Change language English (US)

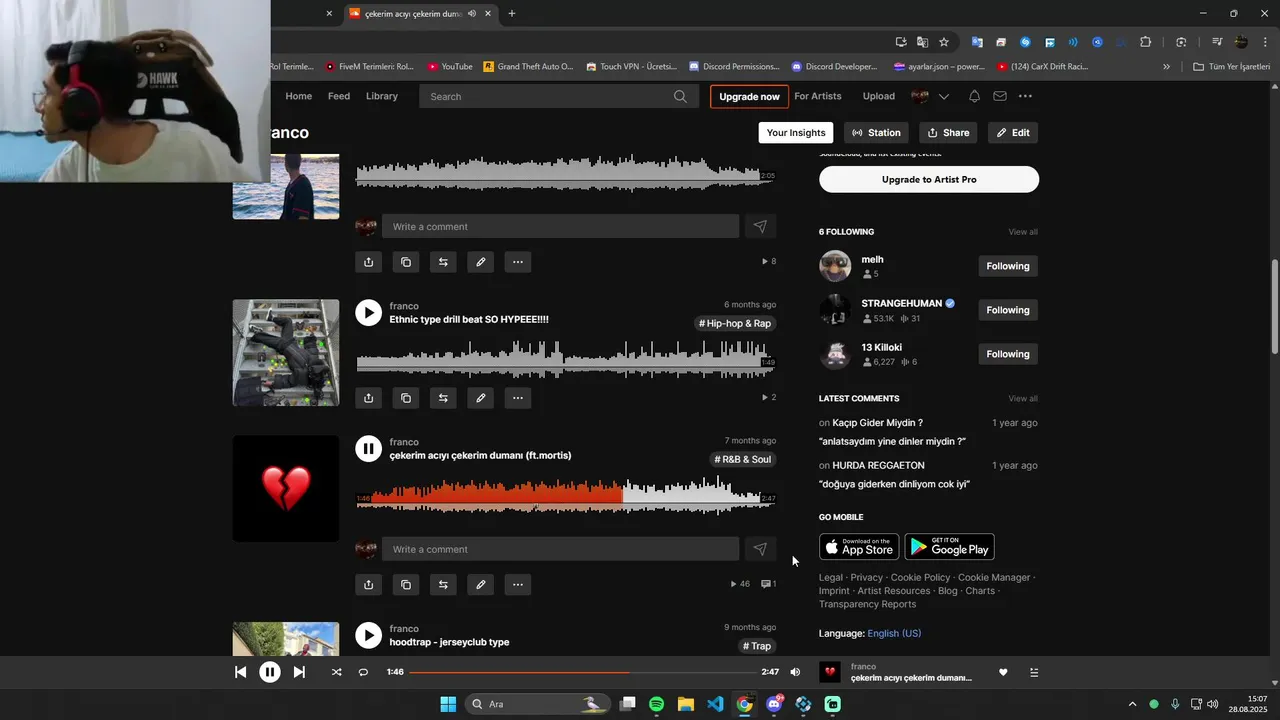point(894,634)
